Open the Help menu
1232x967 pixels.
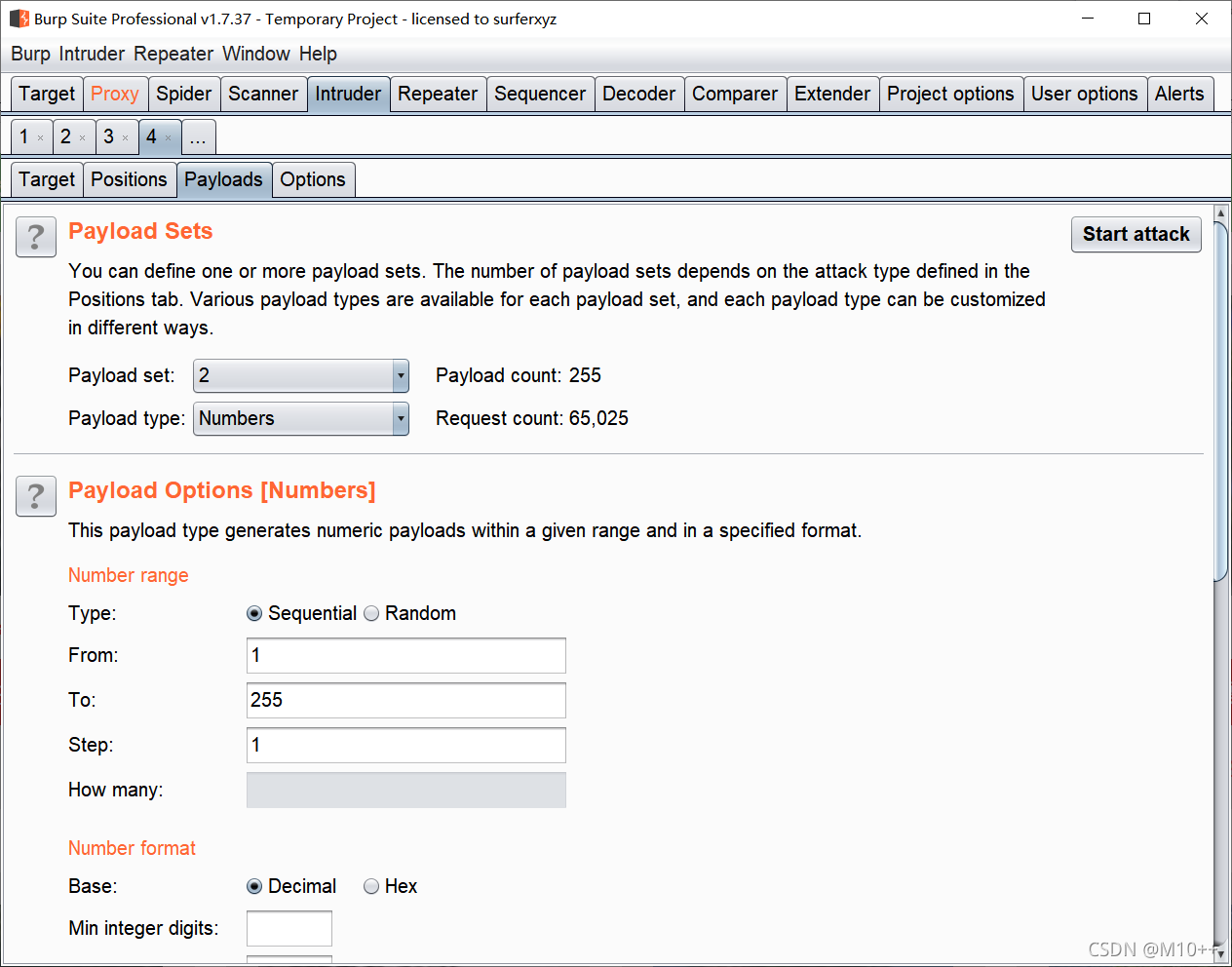318,54
